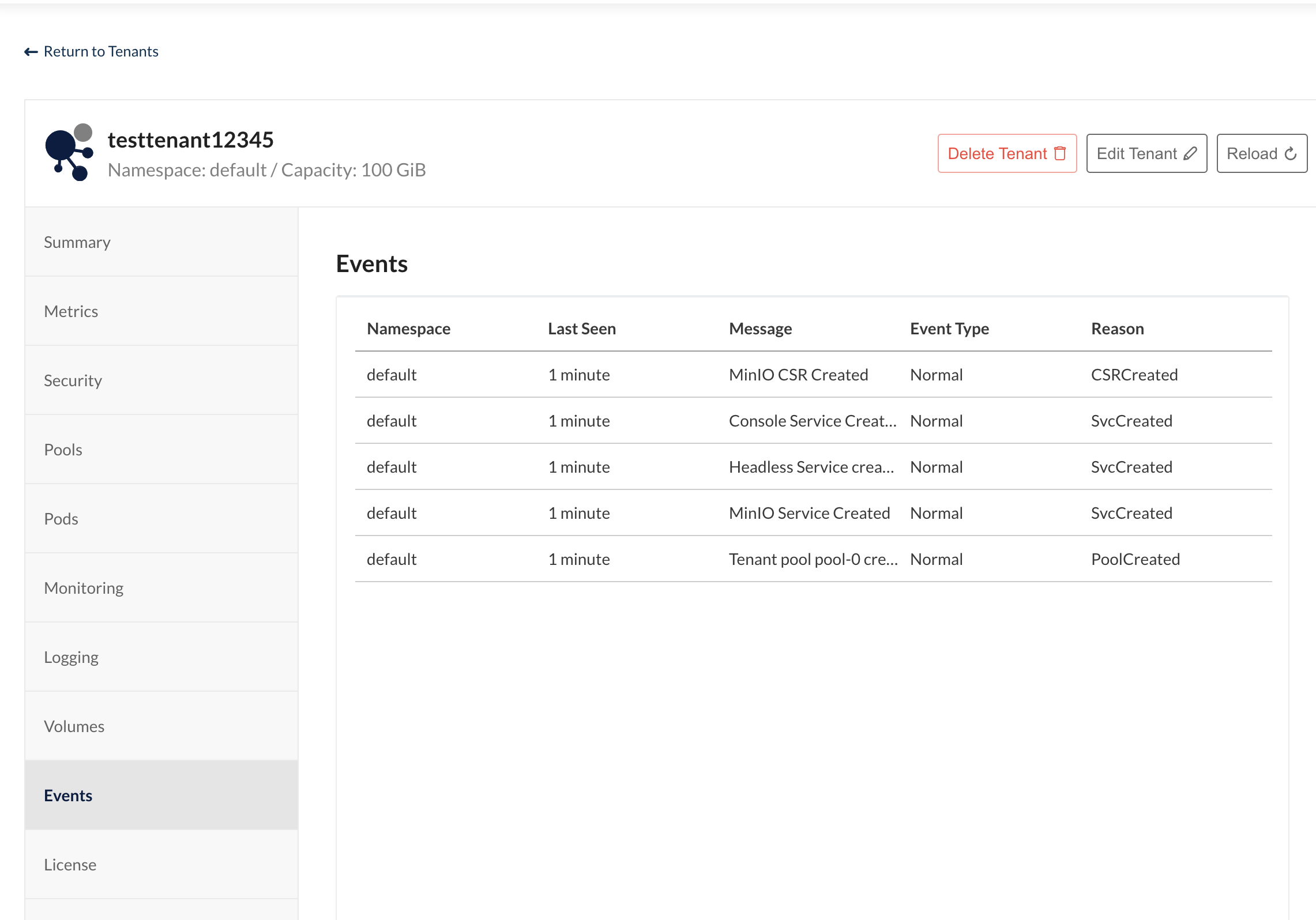
Task: Select the Pods tab
Action: click(61, 519)
